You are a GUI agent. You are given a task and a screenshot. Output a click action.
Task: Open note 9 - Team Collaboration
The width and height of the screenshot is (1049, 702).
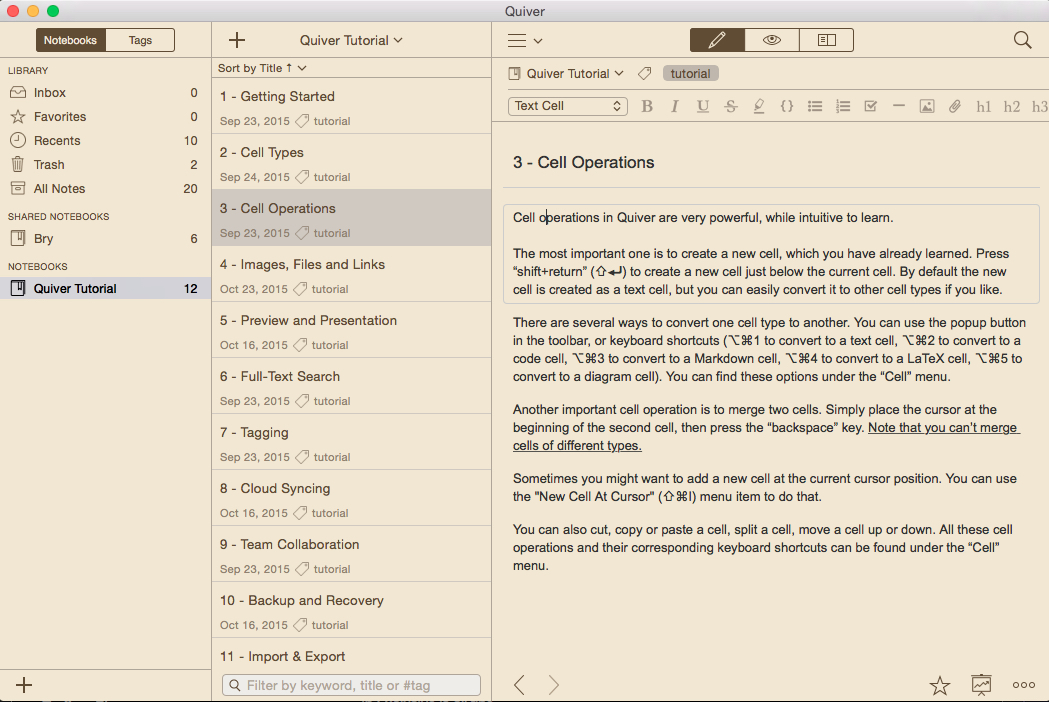coord(351,554)
